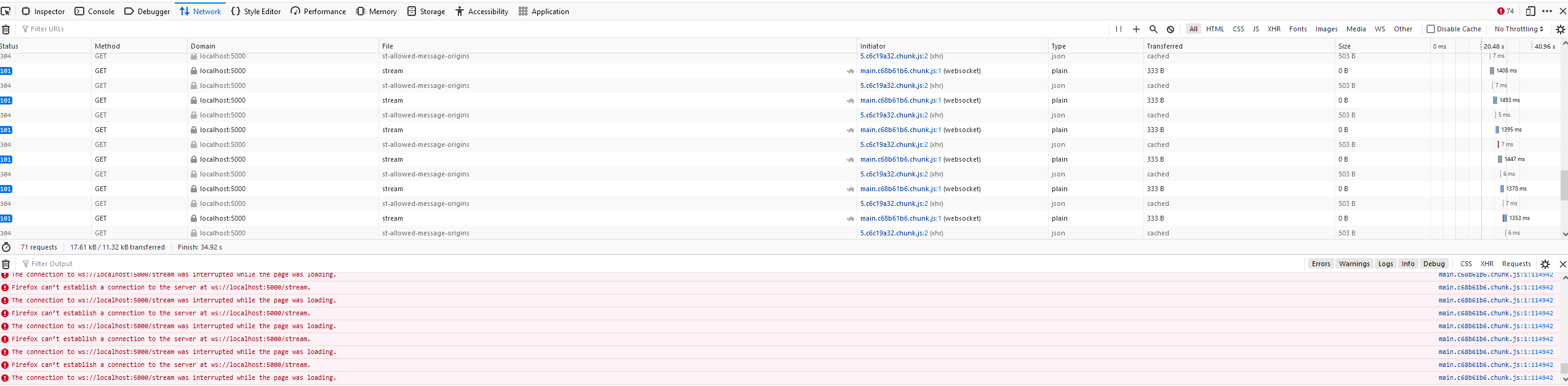Click the 1353 ms waterfall bar
The width and height of the screenshot is (1568, 386).
click(1505, 218)
